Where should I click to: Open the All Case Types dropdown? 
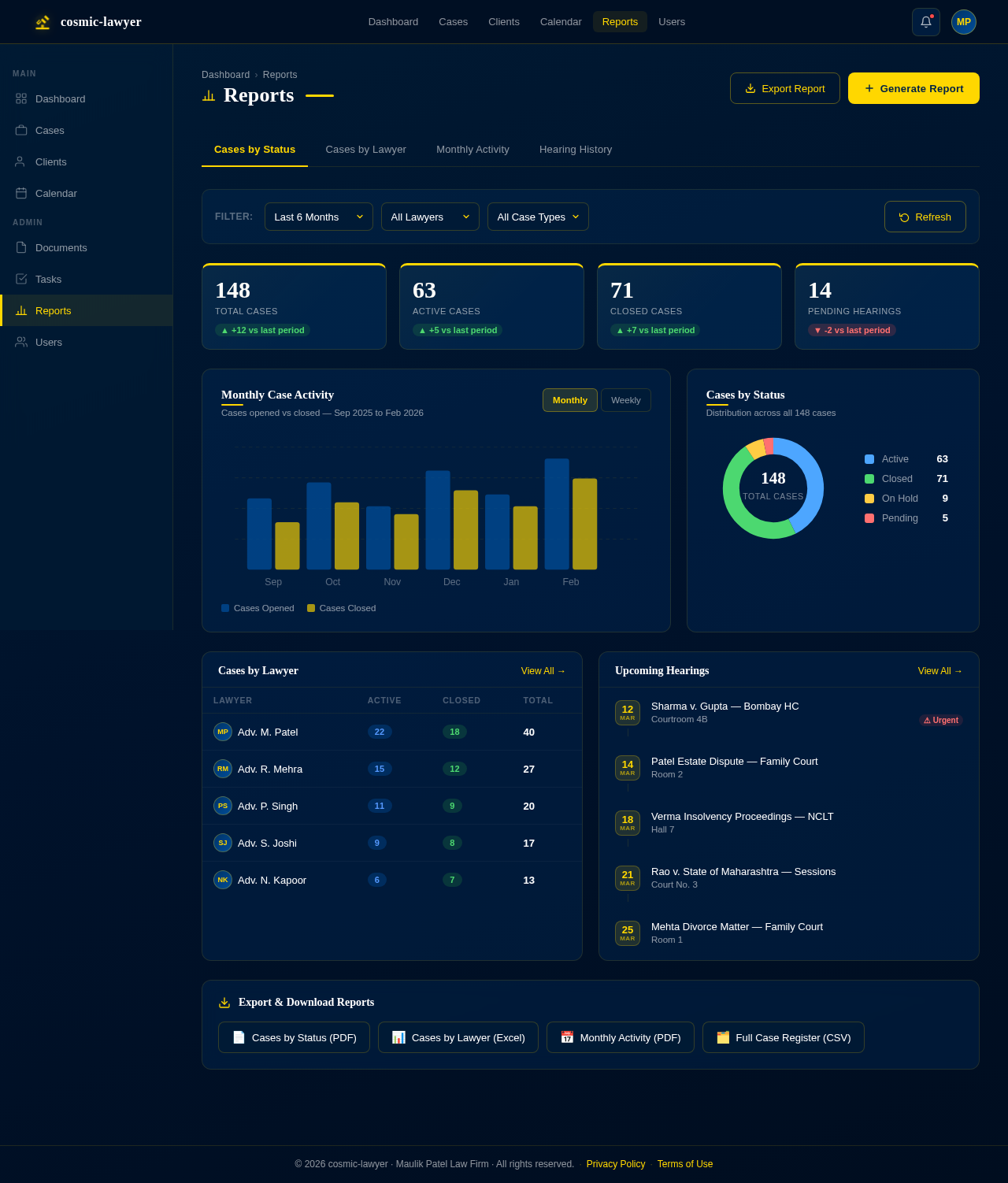click(x=538, y=217)
